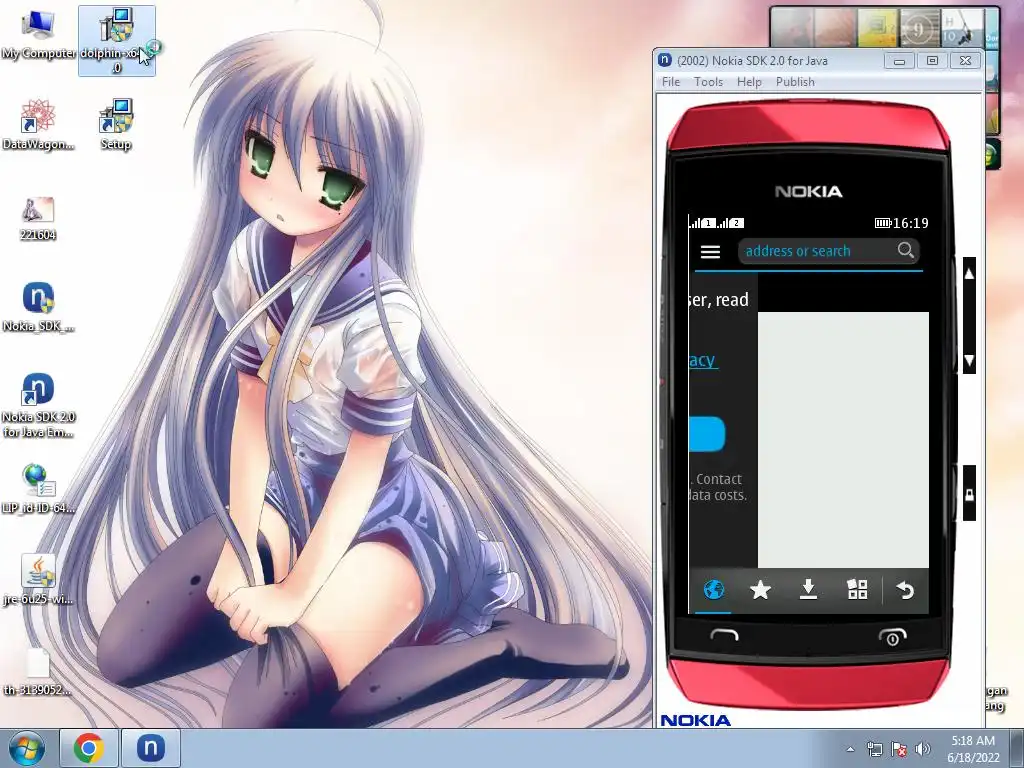Open the Help menu in Nokia SDK

click(x=749, y=82)
